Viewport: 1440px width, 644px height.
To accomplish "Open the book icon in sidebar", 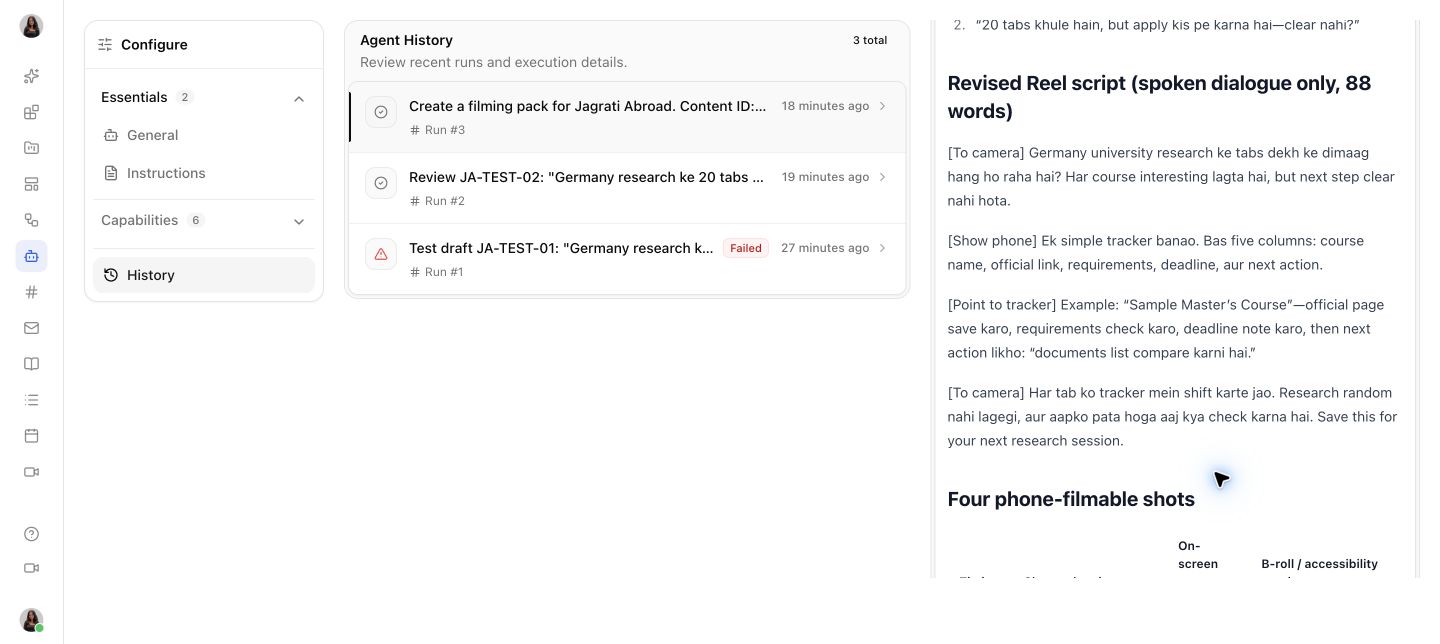I will click(31, 364).
